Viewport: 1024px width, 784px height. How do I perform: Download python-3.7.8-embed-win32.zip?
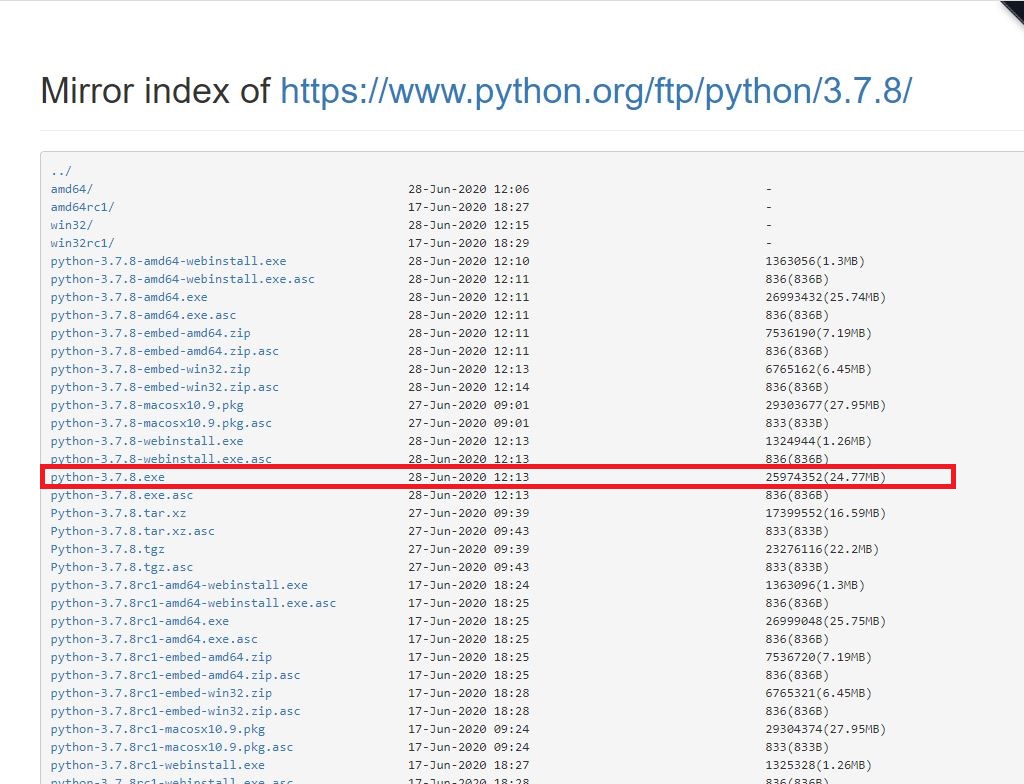(150, 369)
